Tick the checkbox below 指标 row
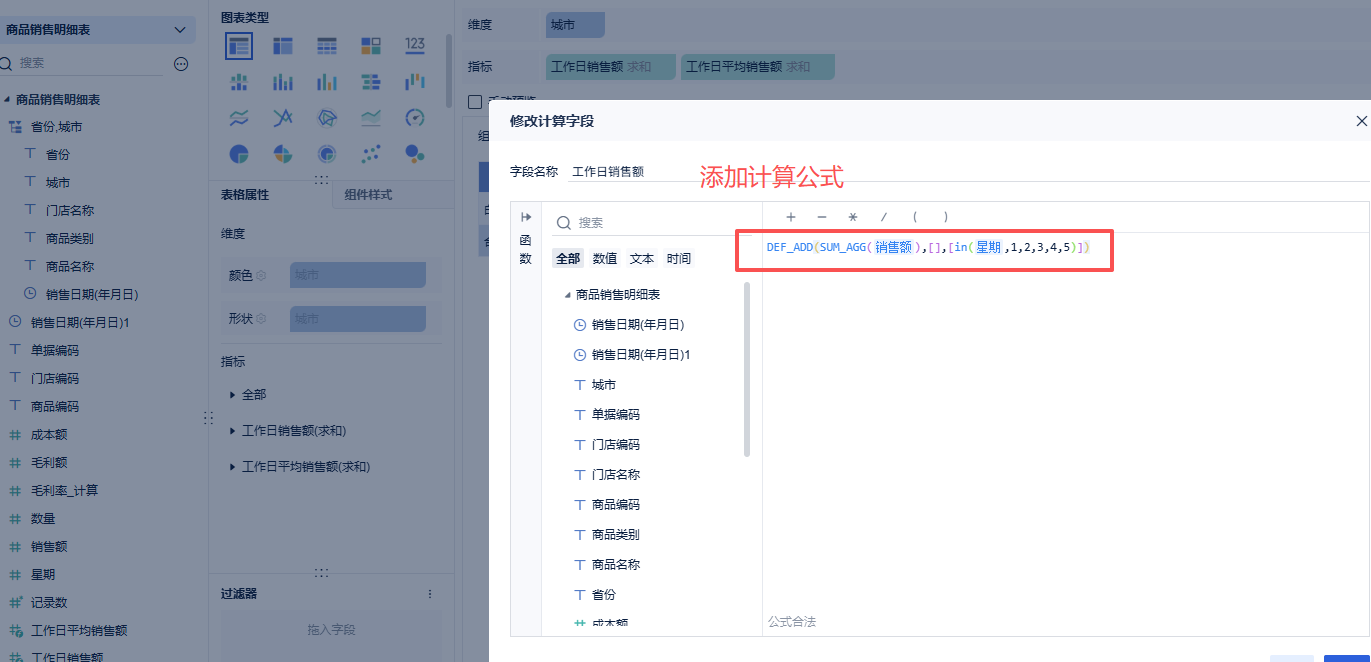 tap(475, 101)
